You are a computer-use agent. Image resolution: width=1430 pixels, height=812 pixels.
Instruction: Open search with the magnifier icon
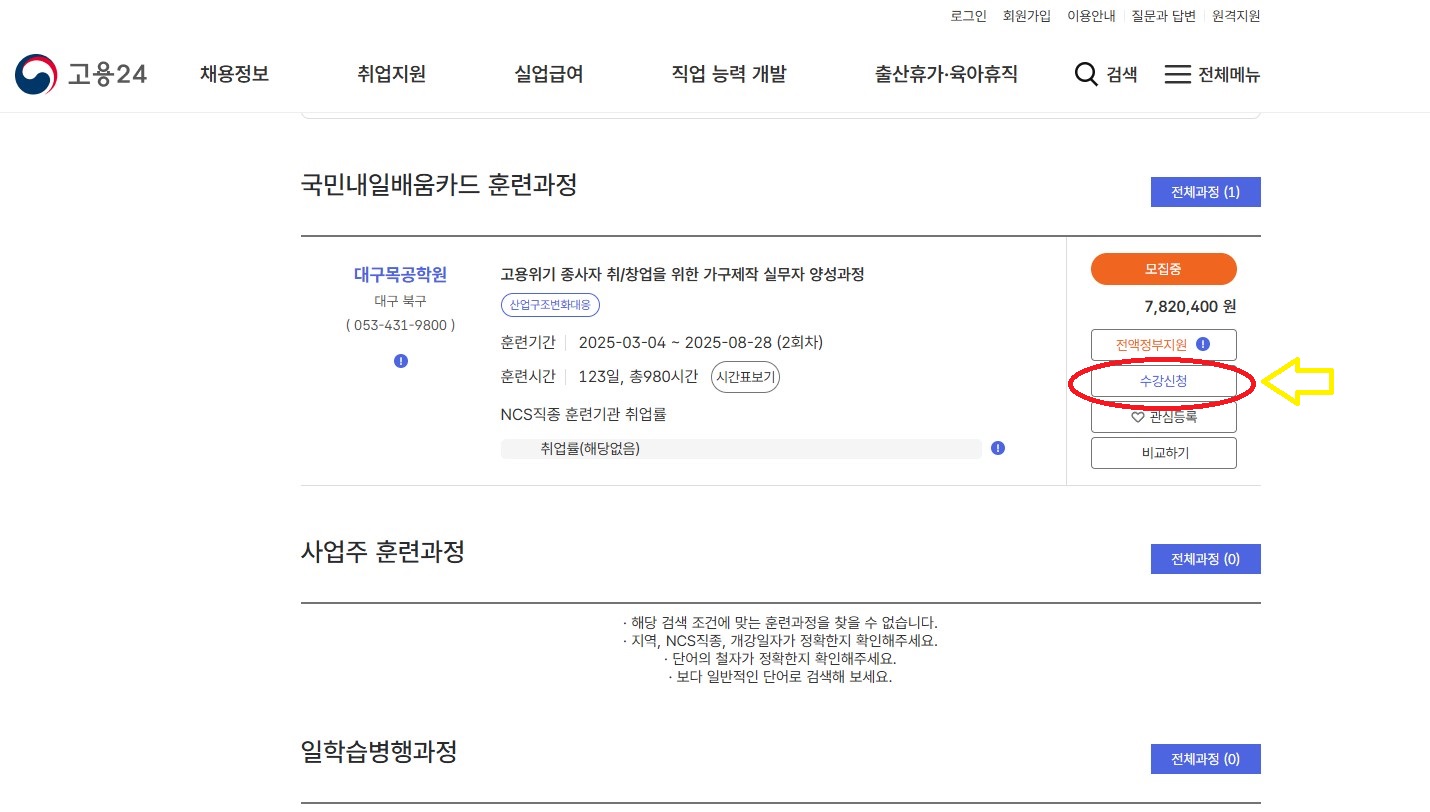click(1086, 75)
